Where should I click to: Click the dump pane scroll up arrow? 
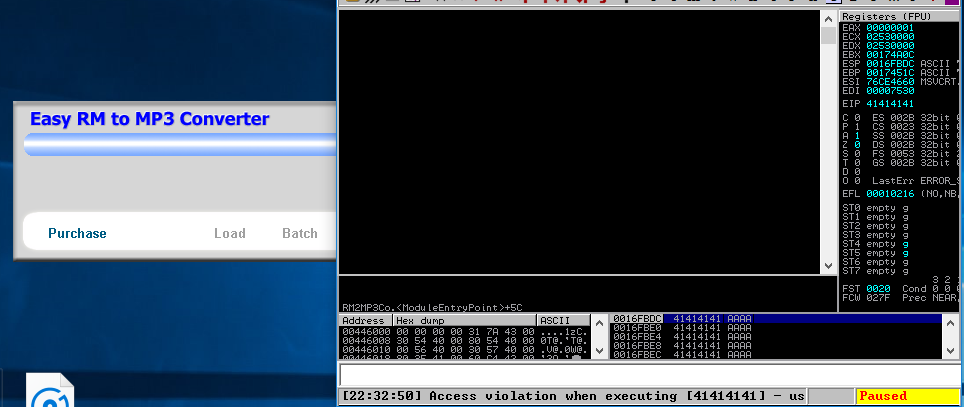pyautogui.click(x=600, y=323)
